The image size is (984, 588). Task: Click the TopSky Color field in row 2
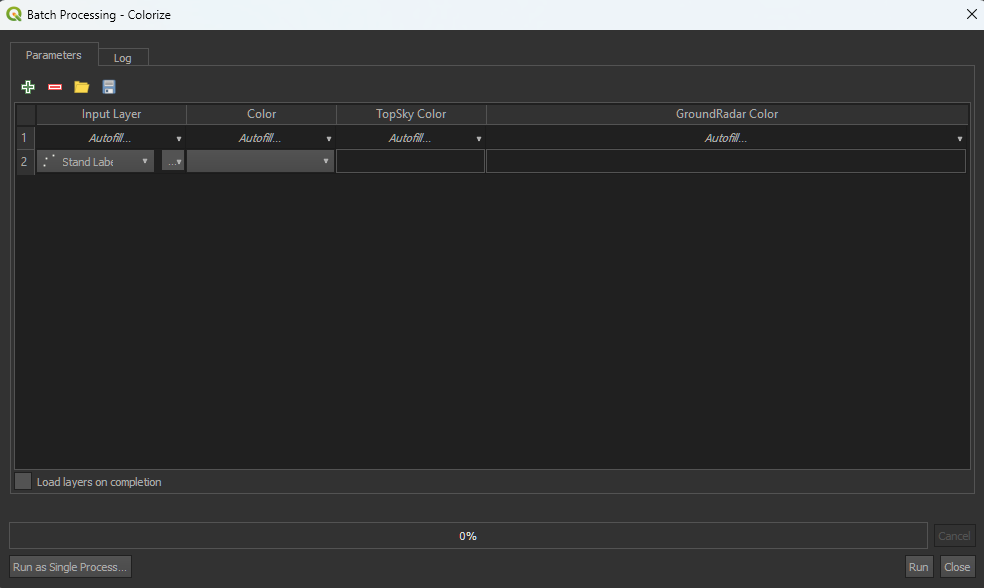click(x=410, y=161)
